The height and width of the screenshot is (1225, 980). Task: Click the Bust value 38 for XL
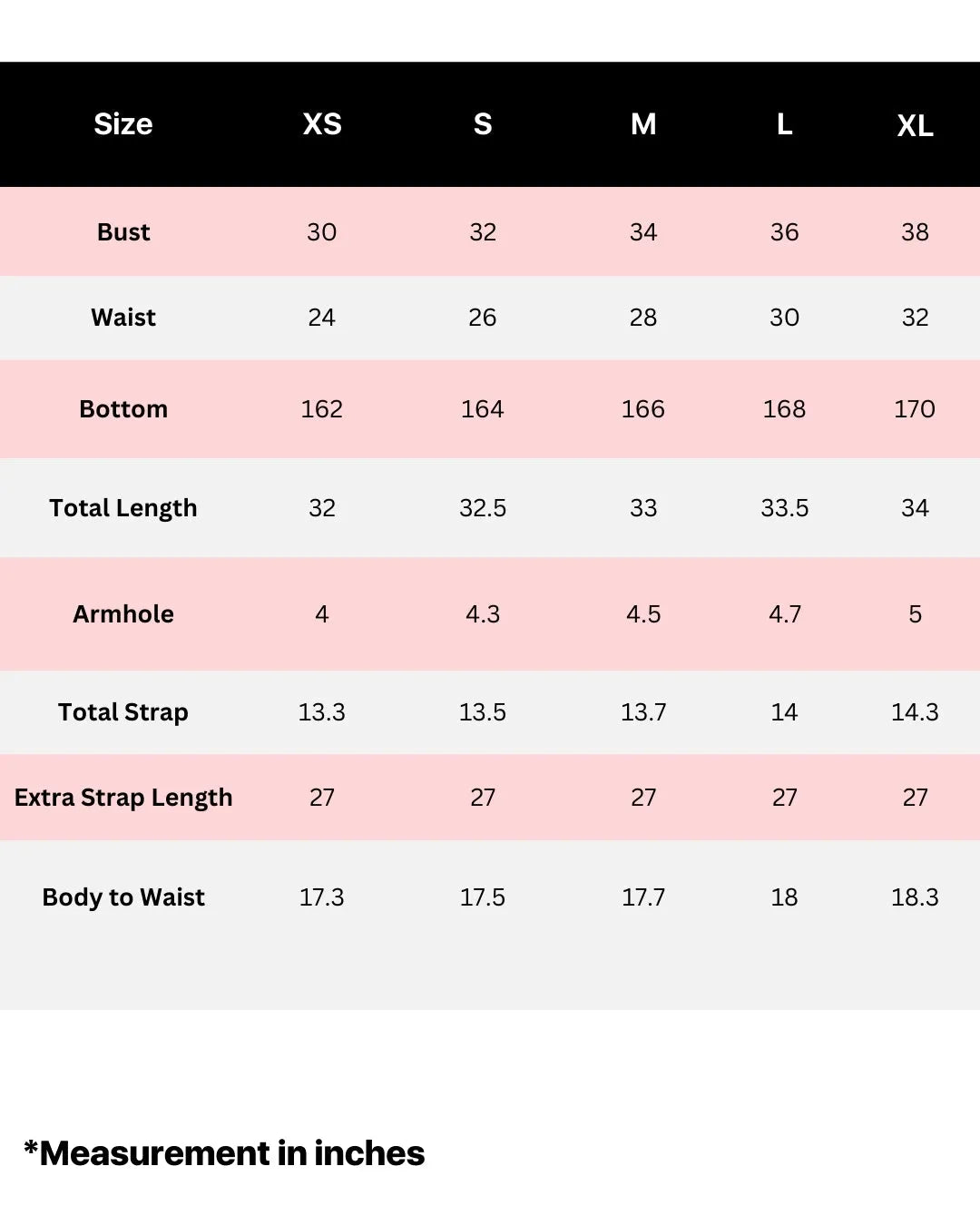(x=915, y=232)
